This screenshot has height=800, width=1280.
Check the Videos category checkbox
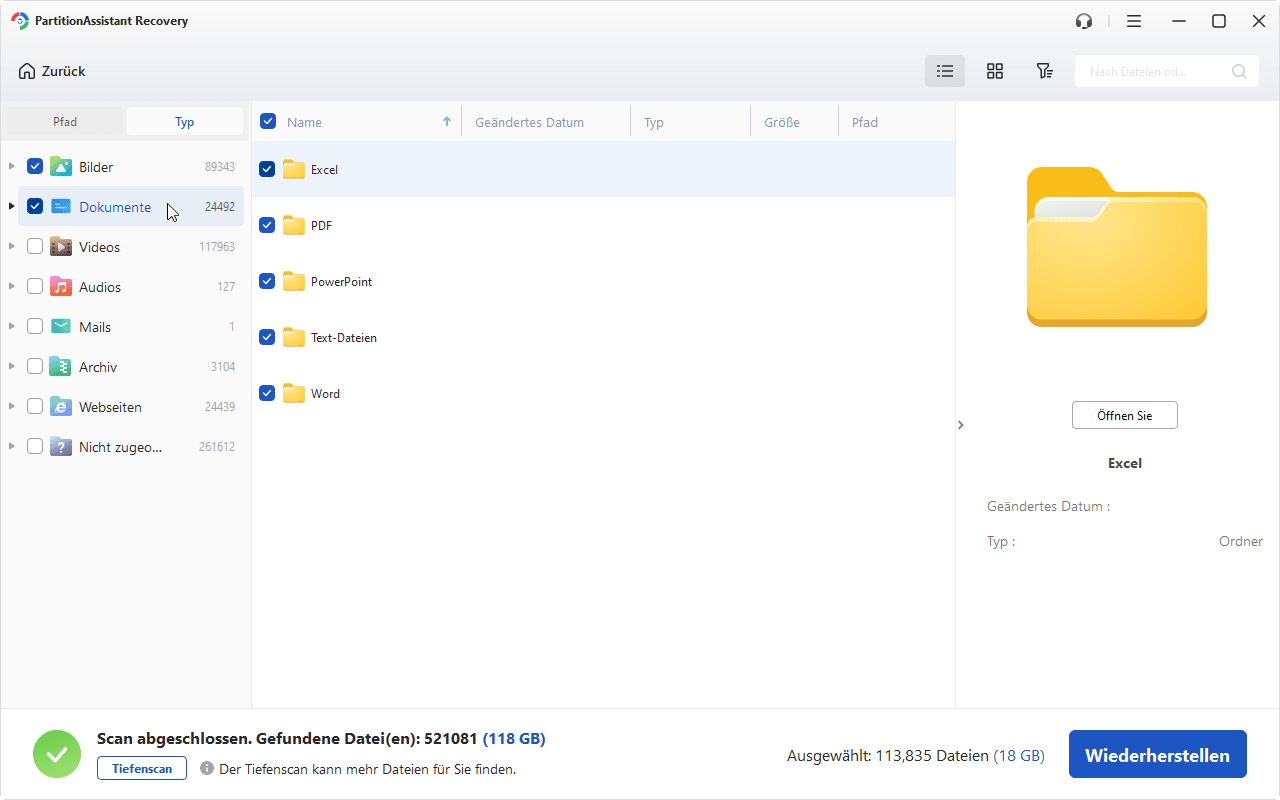[35, 247]
